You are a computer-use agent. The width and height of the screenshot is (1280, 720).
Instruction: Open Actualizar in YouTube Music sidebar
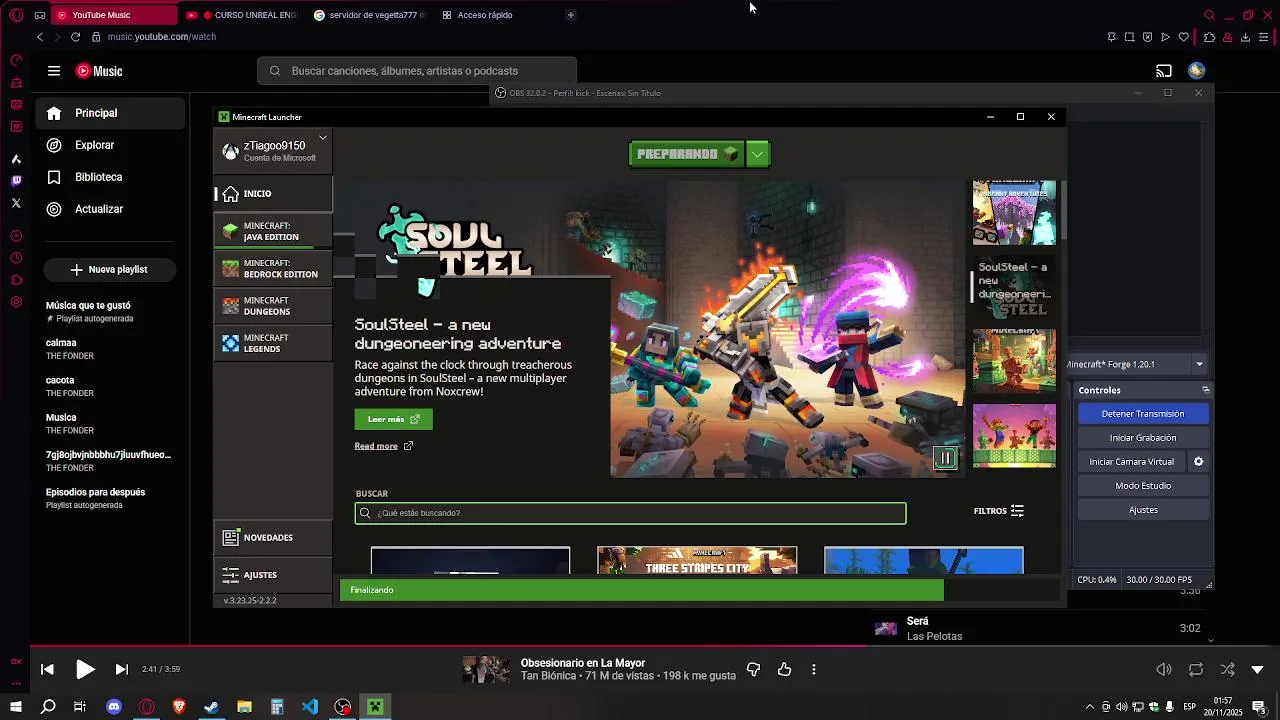[110, 209]
